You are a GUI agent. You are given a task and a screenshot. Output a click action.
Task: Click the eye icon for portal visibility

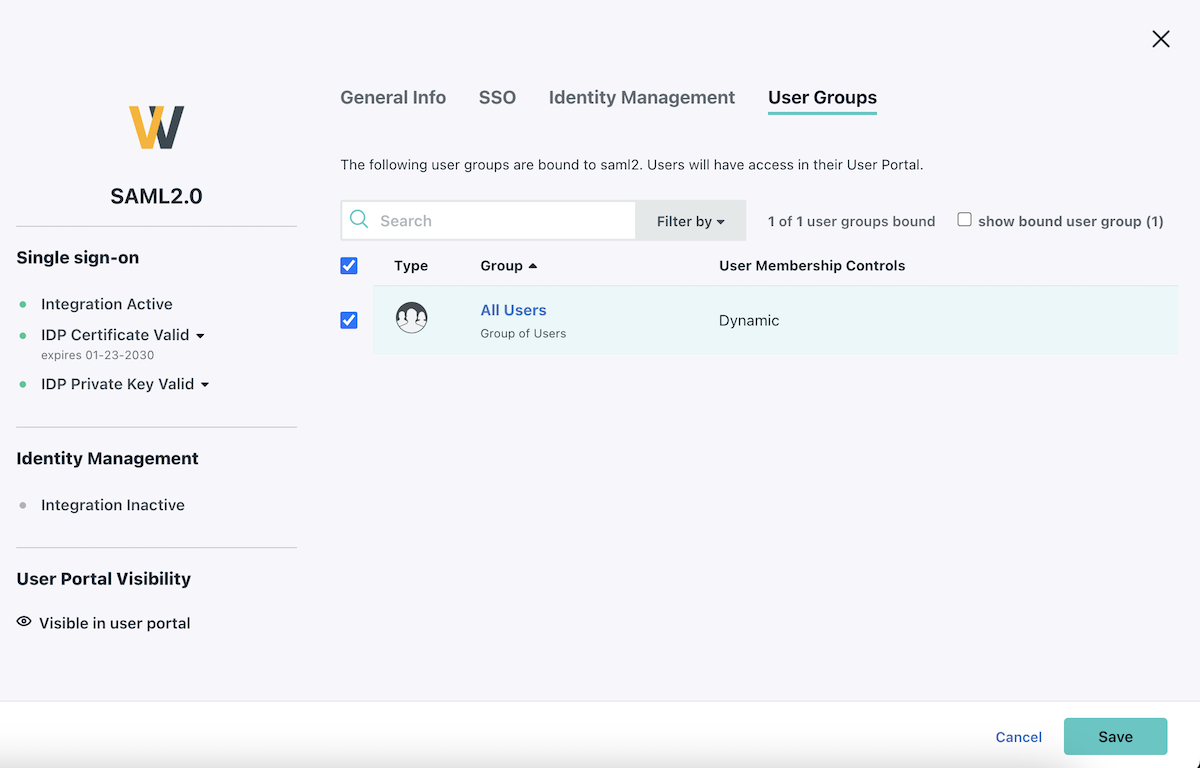(x=24, y=622)
